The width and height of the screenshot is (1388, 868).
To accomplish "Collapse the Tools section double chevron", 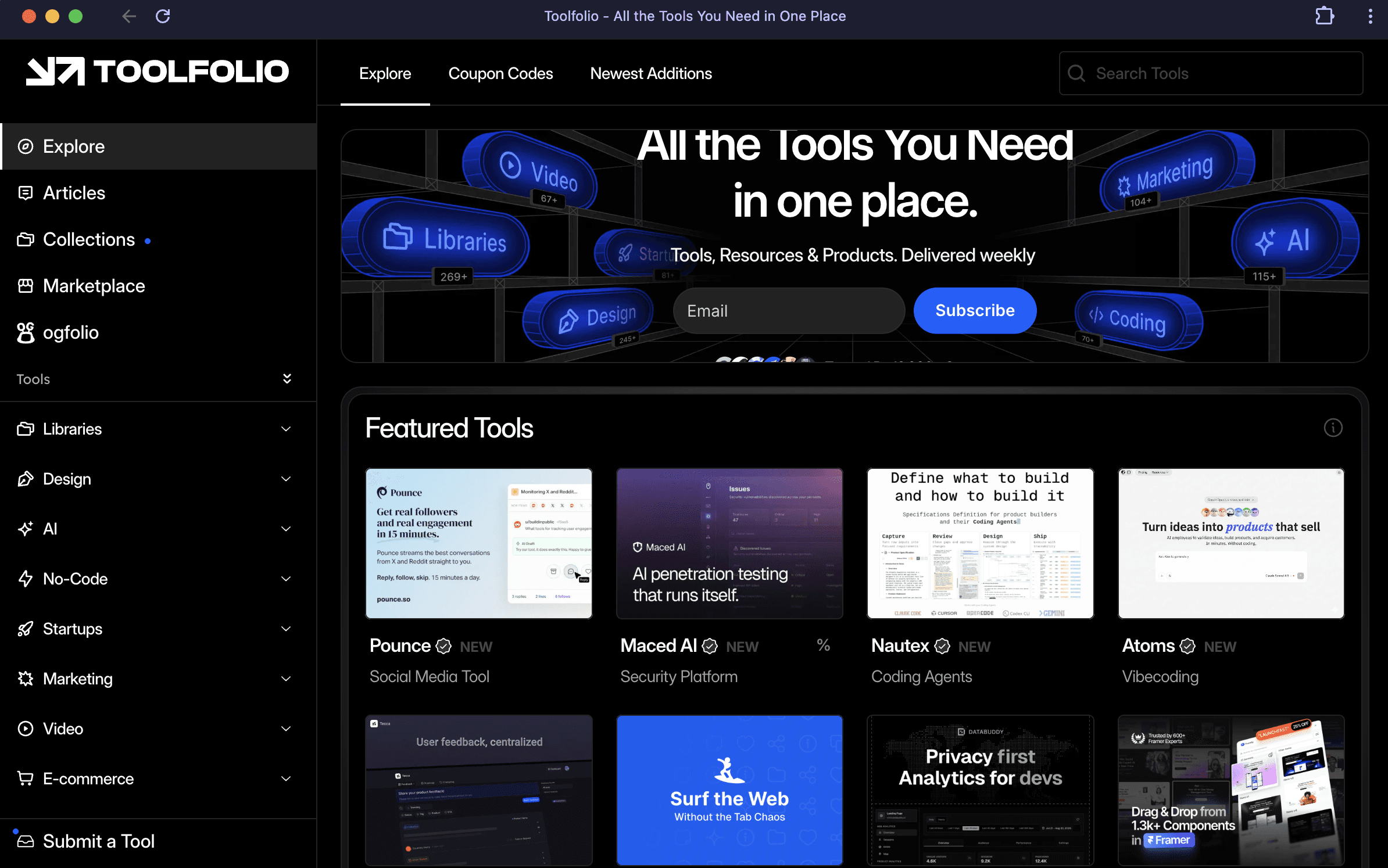I will [x=287, y=379].
